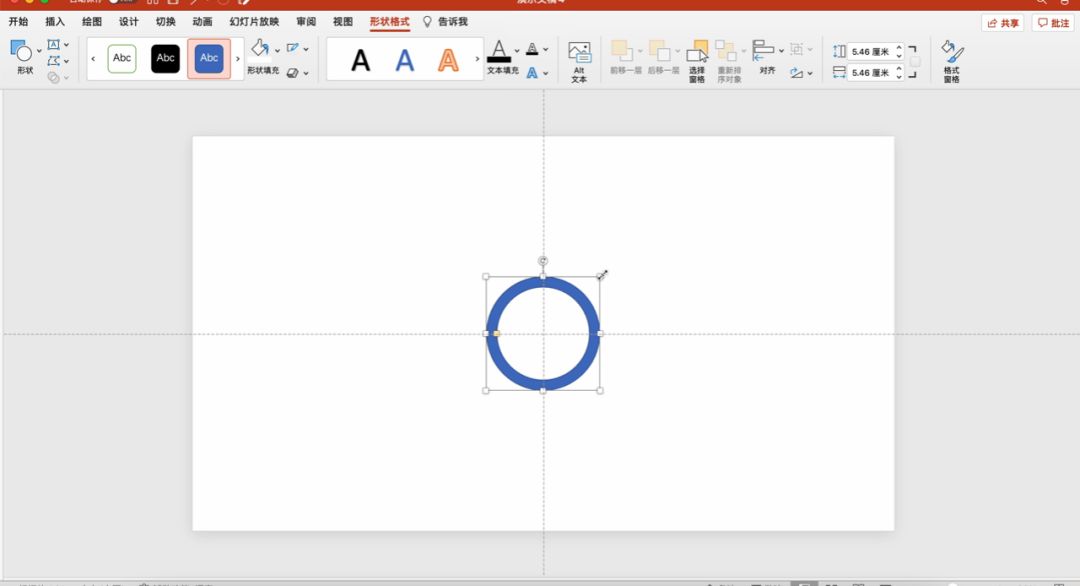
Task: Apply the orange outline A WordArt style
Action: point(448,61)
